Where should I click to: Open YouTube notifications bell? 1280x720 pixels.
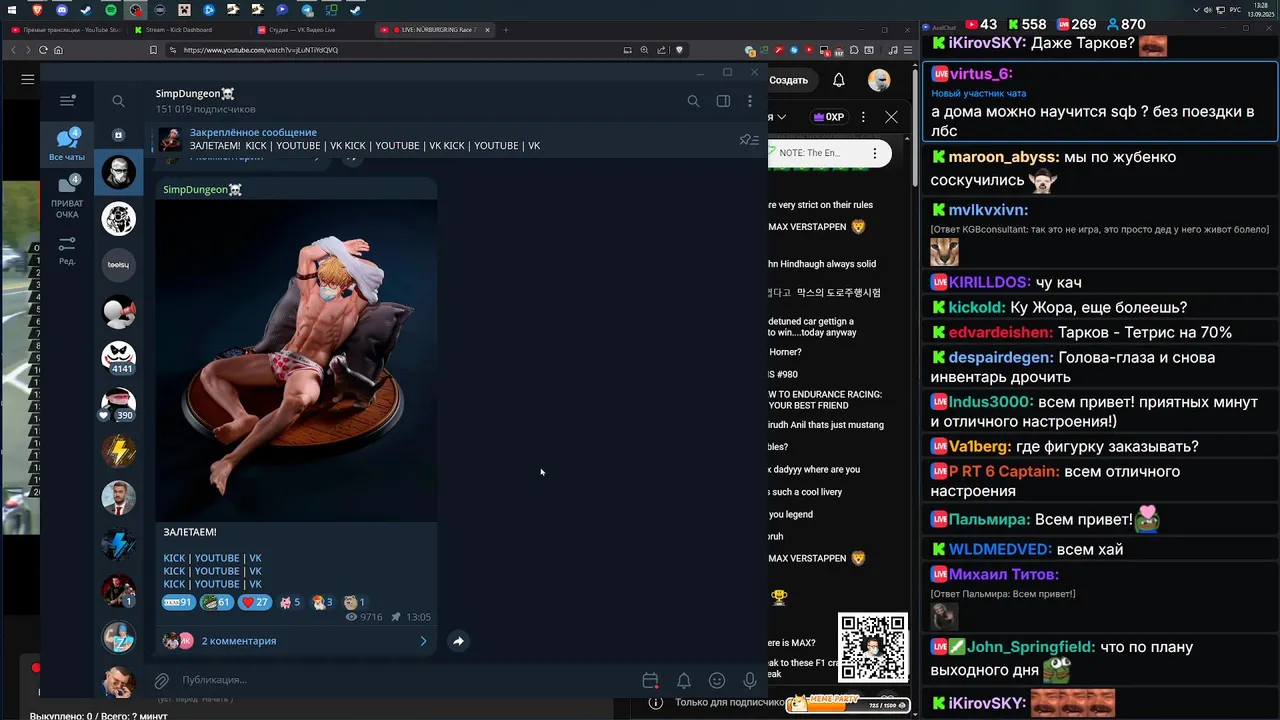tap(839, 80)
